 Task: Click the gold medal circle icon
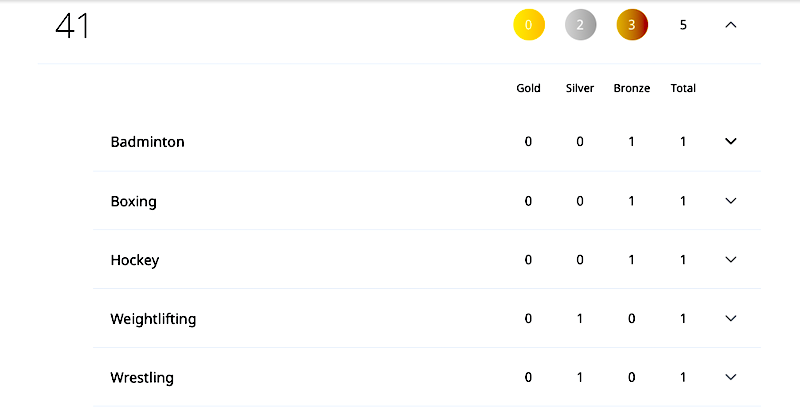point(528,25)
